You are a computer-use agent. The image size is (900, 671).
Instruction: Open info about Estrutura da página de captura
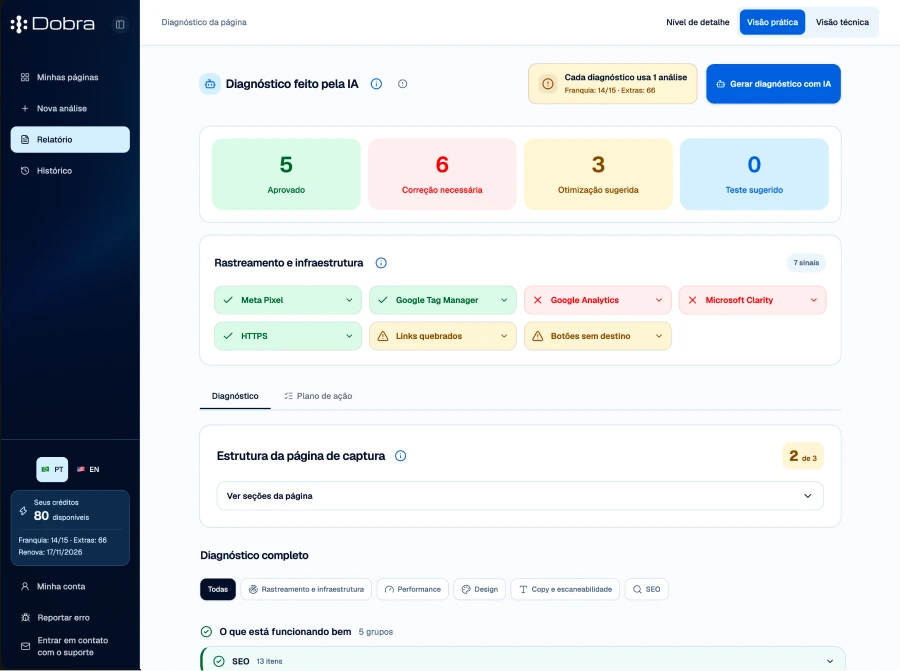[401, 456]
